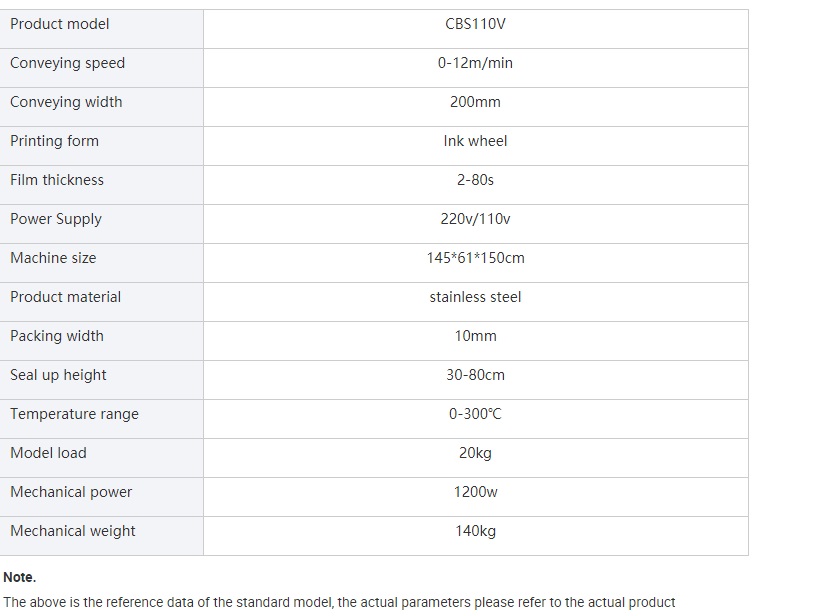The image size is (828, 616).
Task: Click the 'Packing width' row label
Action: [x=57, y=336]
